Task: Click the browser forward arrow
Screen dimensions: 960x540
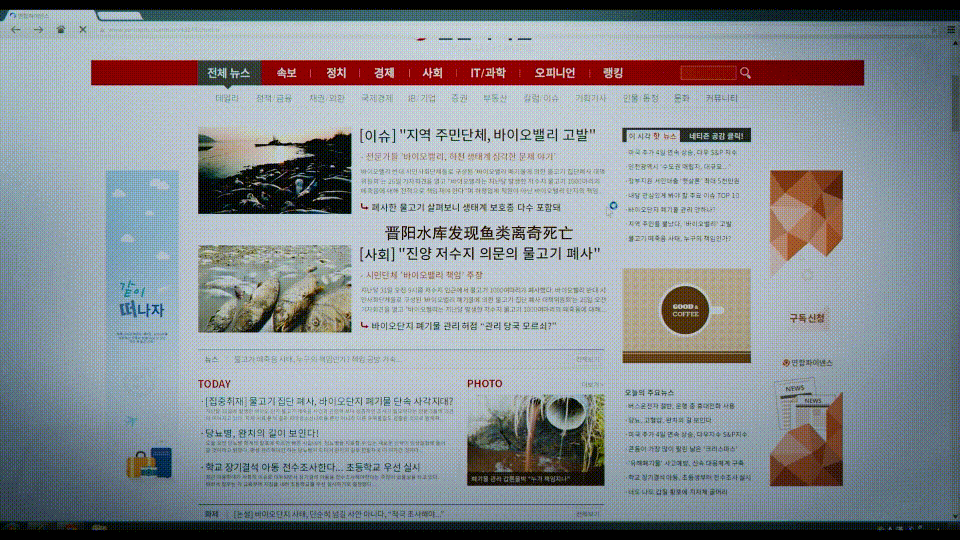Action: click(x=38, y=29)
